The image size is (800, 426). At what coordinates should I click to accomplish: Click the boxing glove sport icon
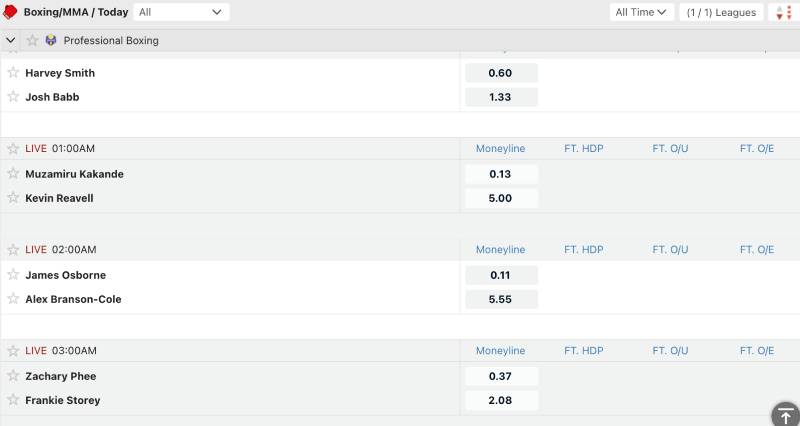pos(11,12)
